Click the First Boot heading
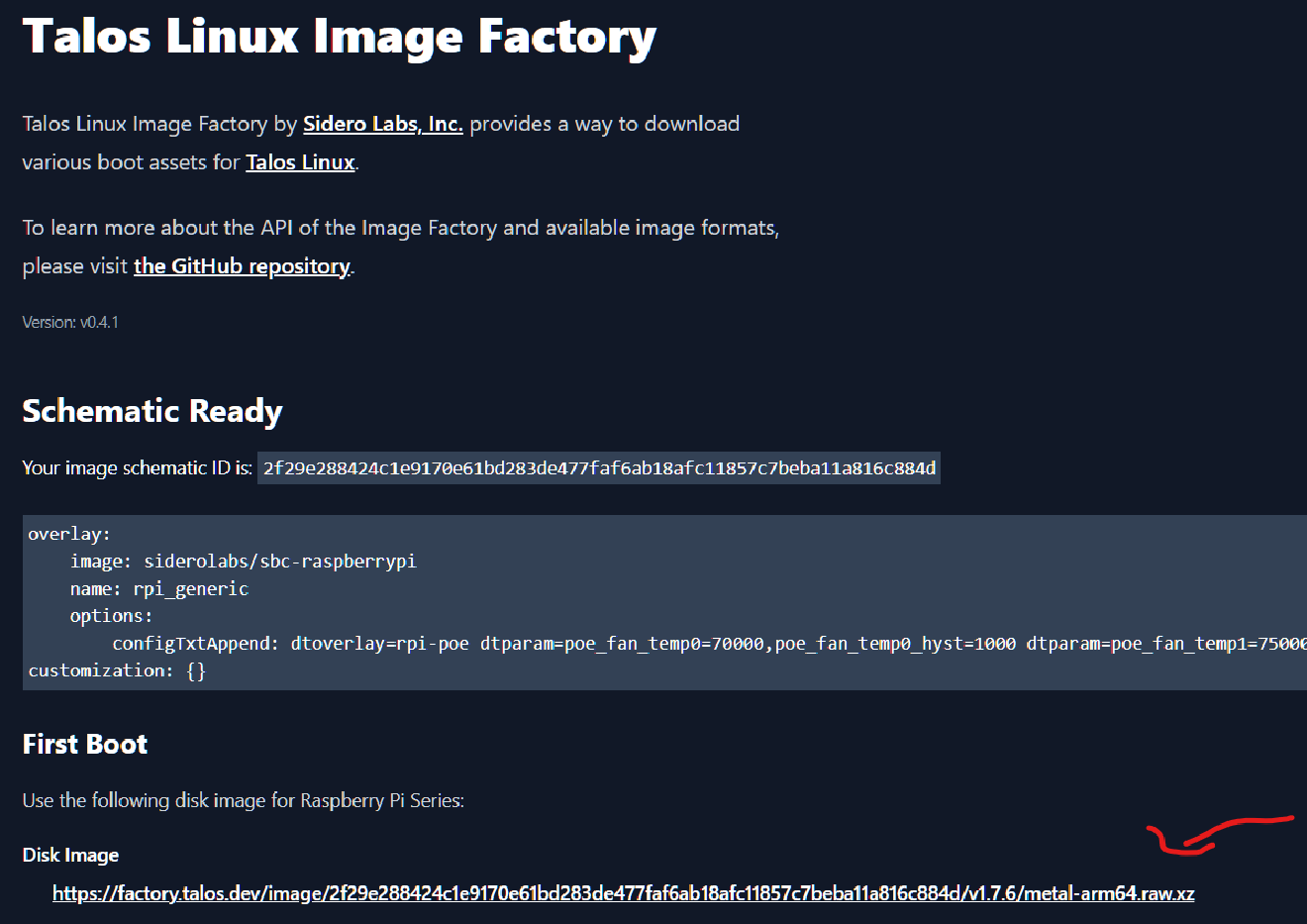Viewport: 1307px width, 924px height. pyautogui.click(x=84, y=743)
